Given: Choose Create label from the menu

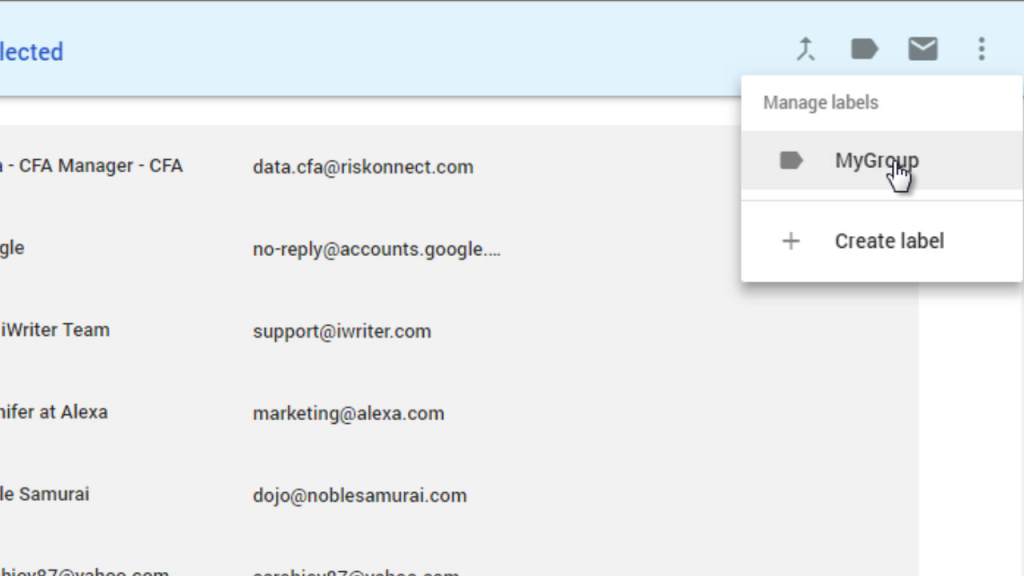Looking at the screenshot, I should coord(882,241).
